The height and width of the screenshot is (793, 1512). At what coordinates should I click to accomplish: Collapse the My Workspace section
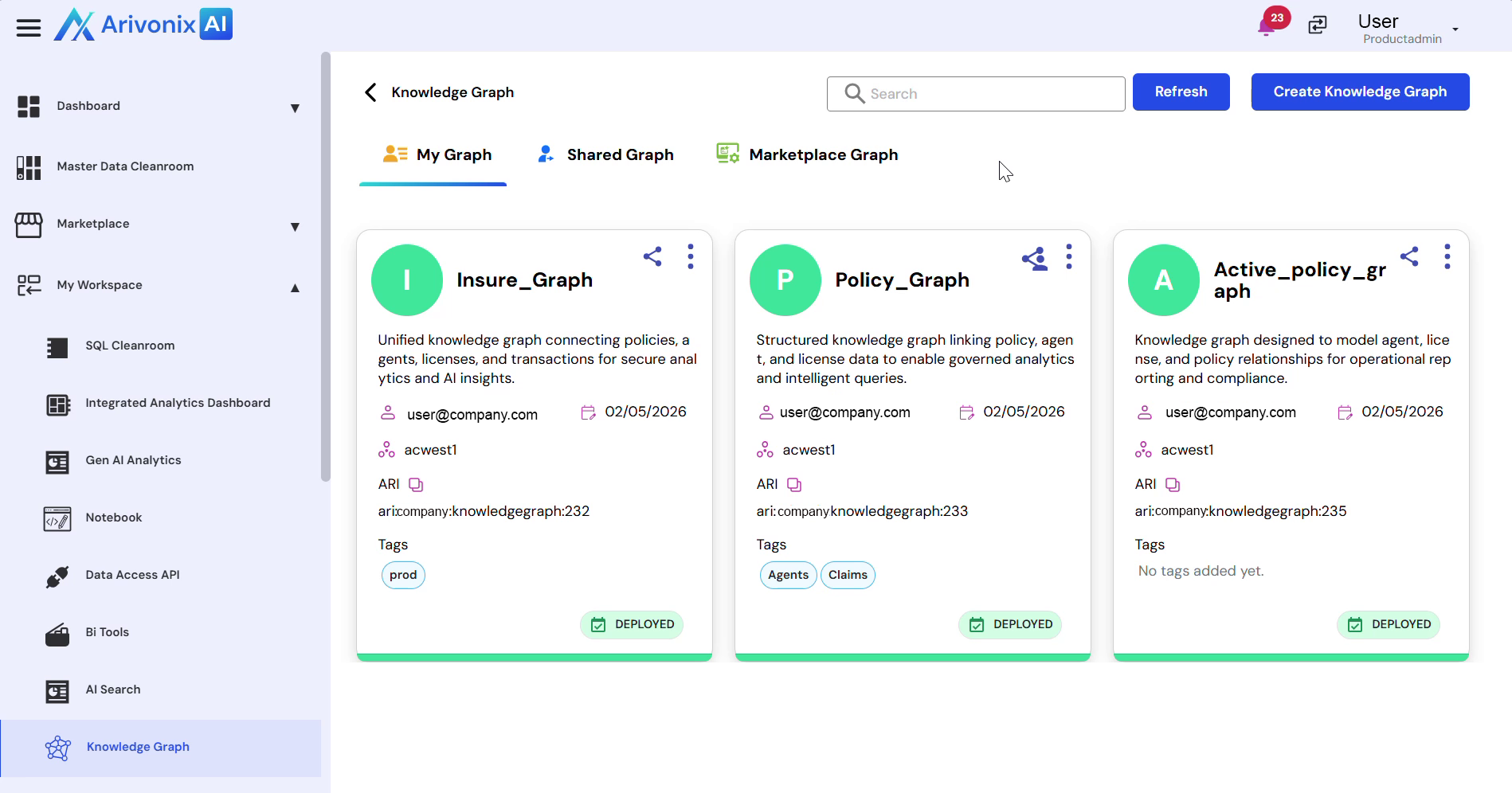click(x=295, y=287)
